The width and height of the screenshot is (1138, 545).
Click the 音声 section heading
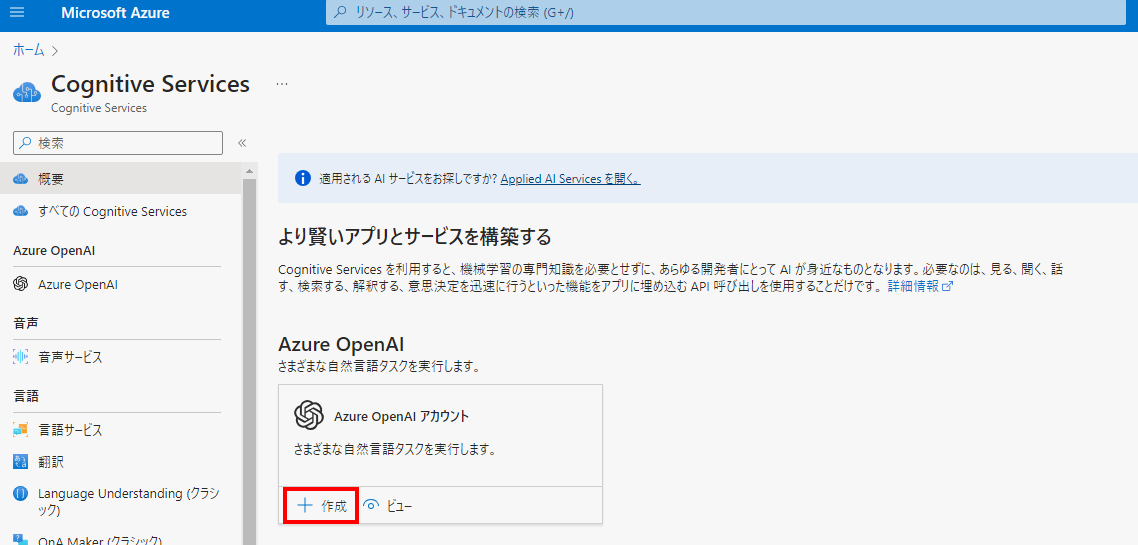point(25,323)
